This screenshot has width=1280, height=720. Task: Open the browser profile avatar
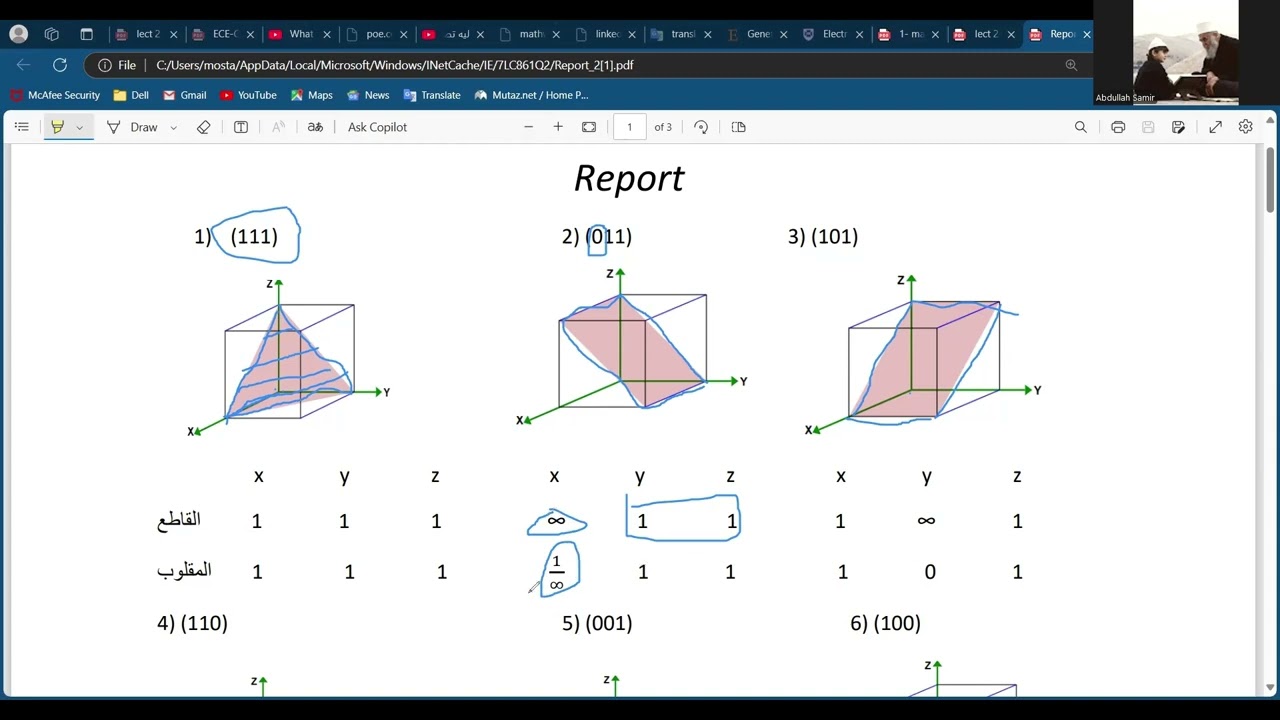18,34
